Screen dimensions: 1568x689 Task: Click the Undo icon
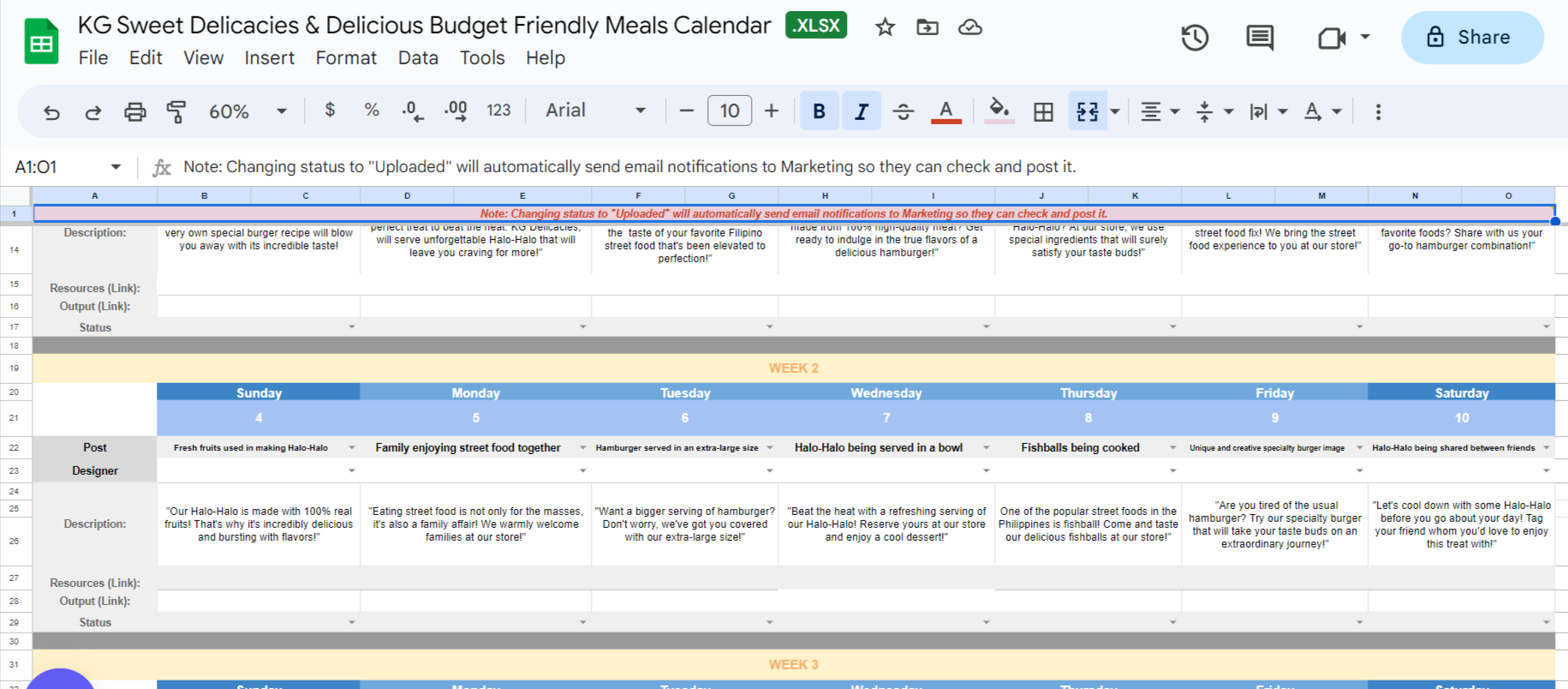51,111
